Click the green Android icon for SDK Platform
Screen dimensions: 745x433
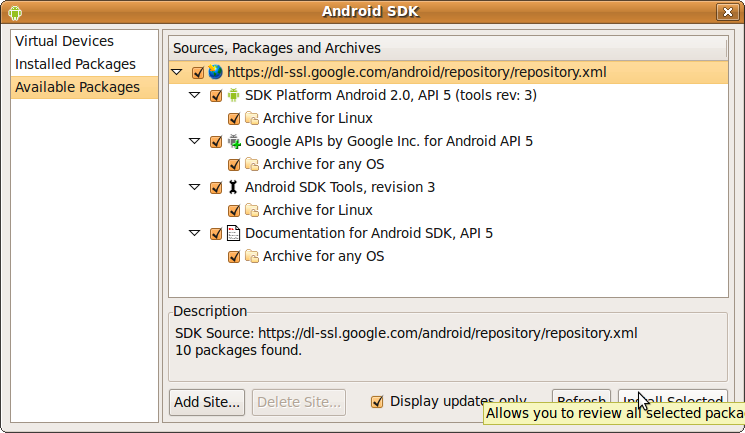233,95
